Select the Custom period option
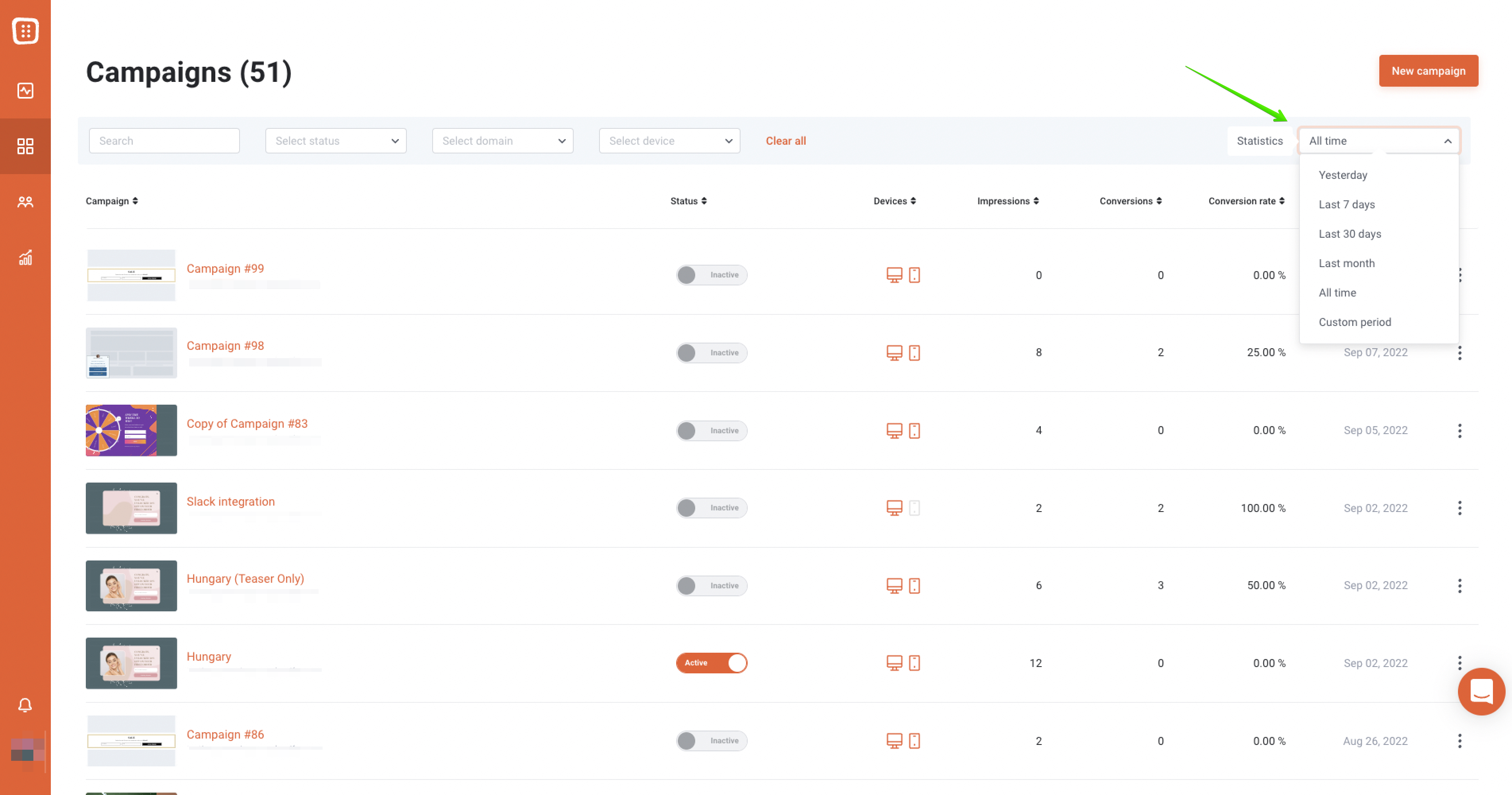 [x=1355, y=322]
